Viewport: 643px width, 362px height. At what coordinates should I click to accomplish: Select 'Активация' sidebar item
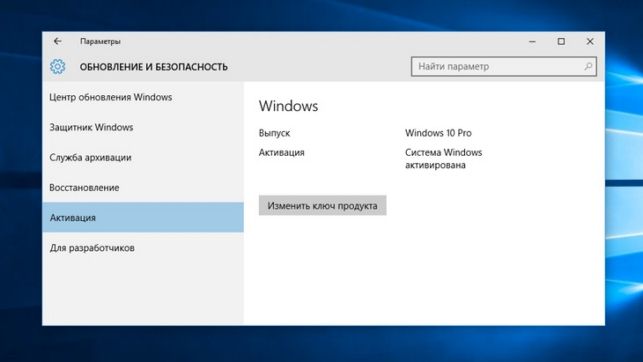(143, 217)
